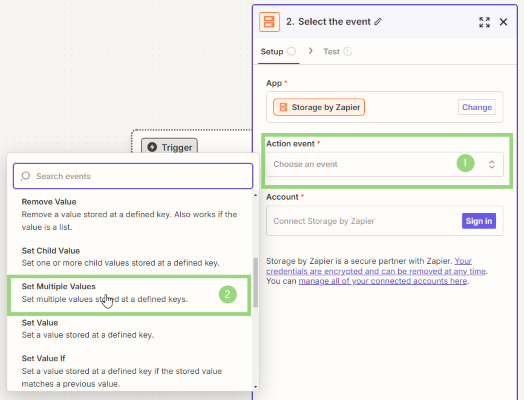This screenshot has height=400, width=524.
Task: Click the "2. Select the event" title
Action: click(x=328, y=22)
